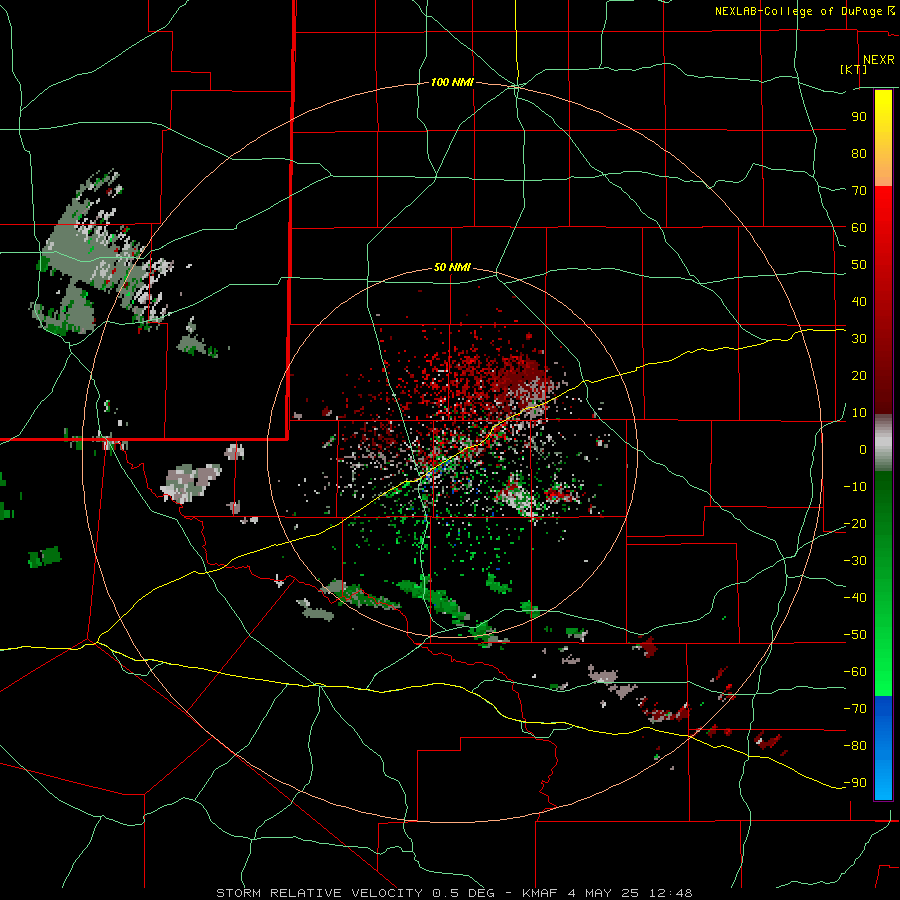
Task: Click the 10 value on velocity scale
Action: tap(859, 413)
